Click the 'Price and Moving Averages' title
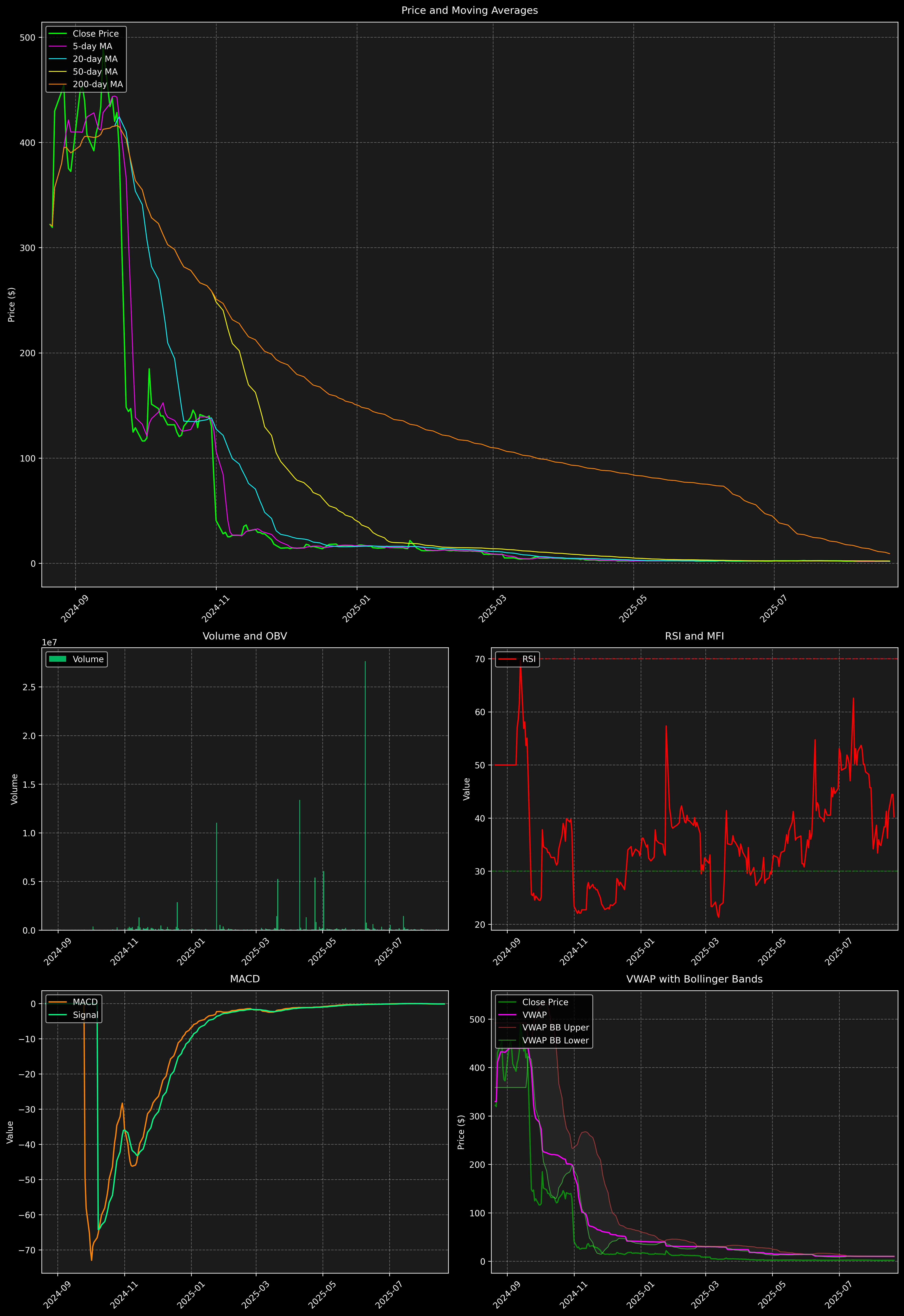The width and height of the screenshot is (904, 1316). [x=470, y=10]
